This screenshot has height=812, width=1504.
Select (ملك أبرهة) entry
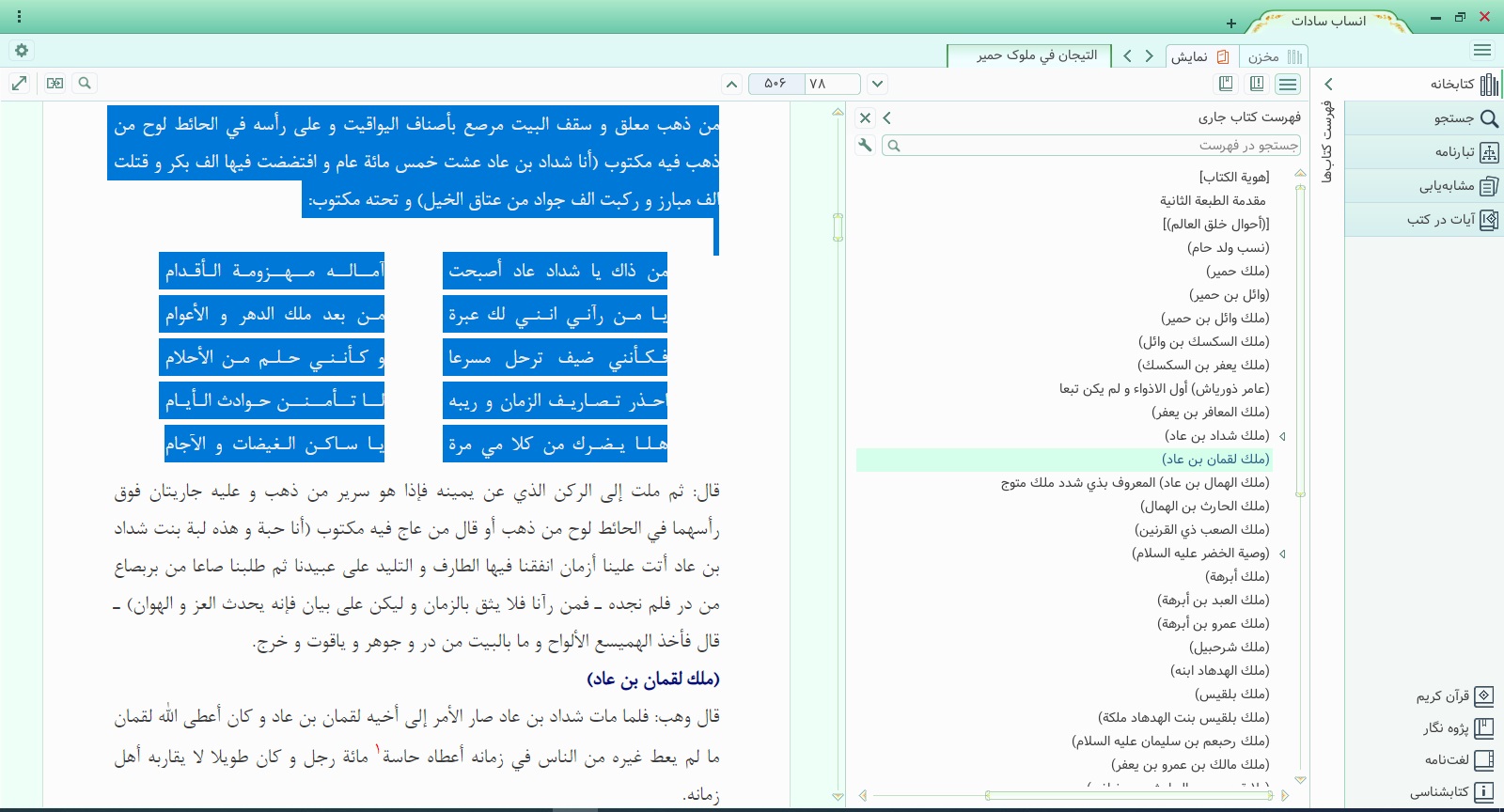click(x=1237, y=576)
